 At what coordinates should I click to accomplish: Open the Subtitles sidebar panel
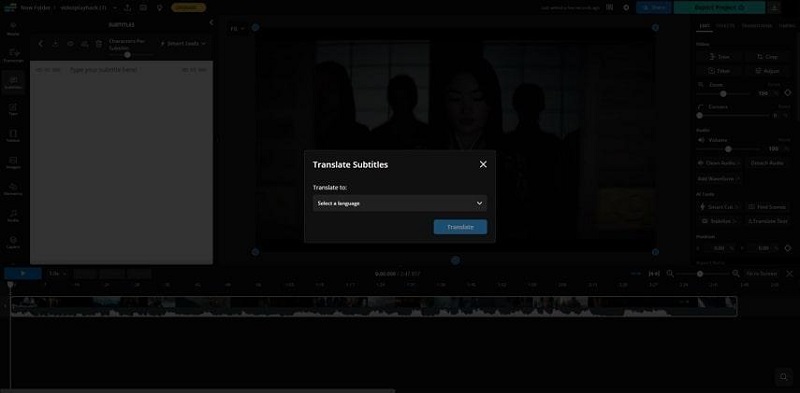point(13,83)
